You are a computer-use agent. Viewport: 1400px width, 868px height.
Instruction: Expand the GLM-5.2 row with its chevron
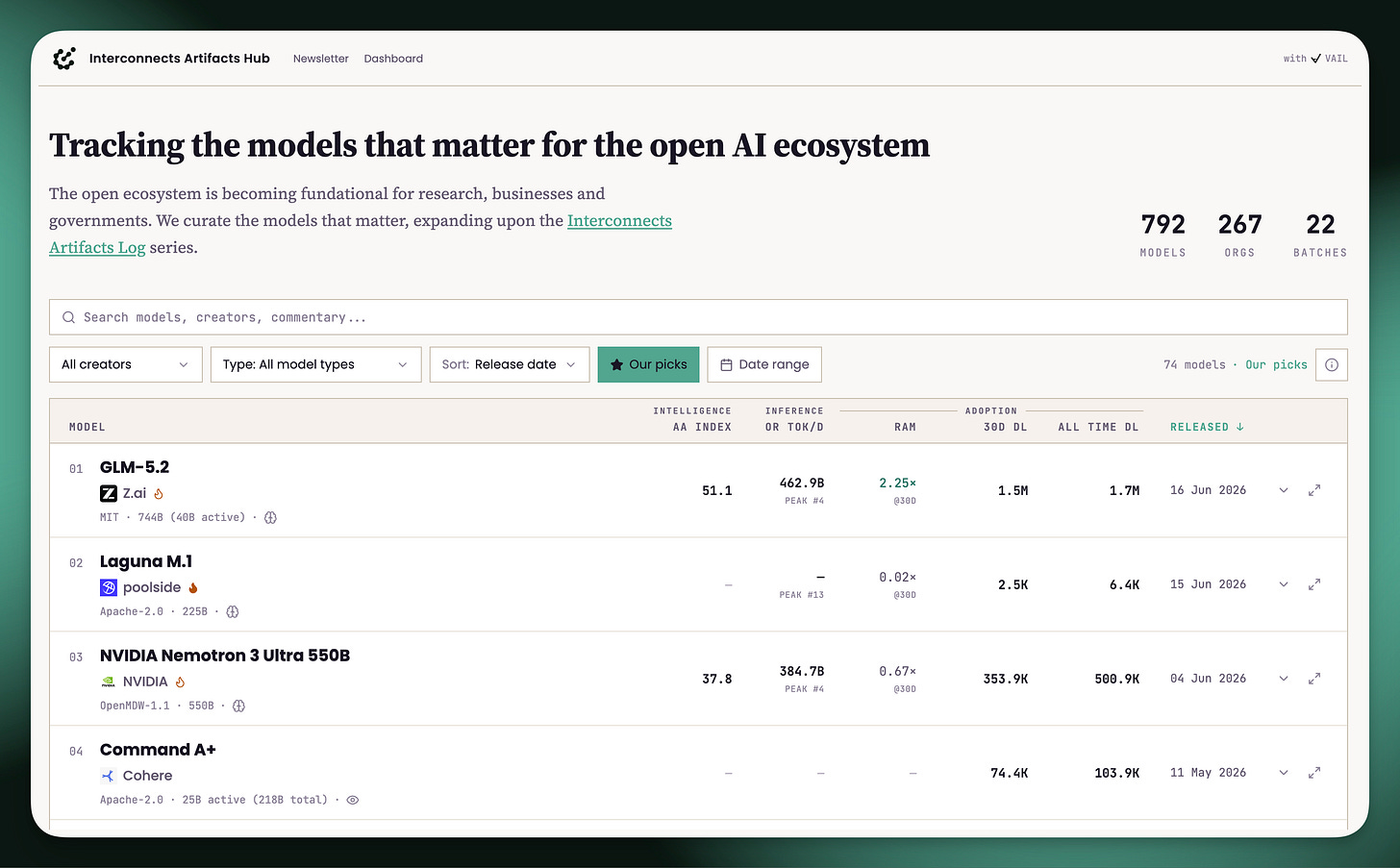click(1284, 490)
